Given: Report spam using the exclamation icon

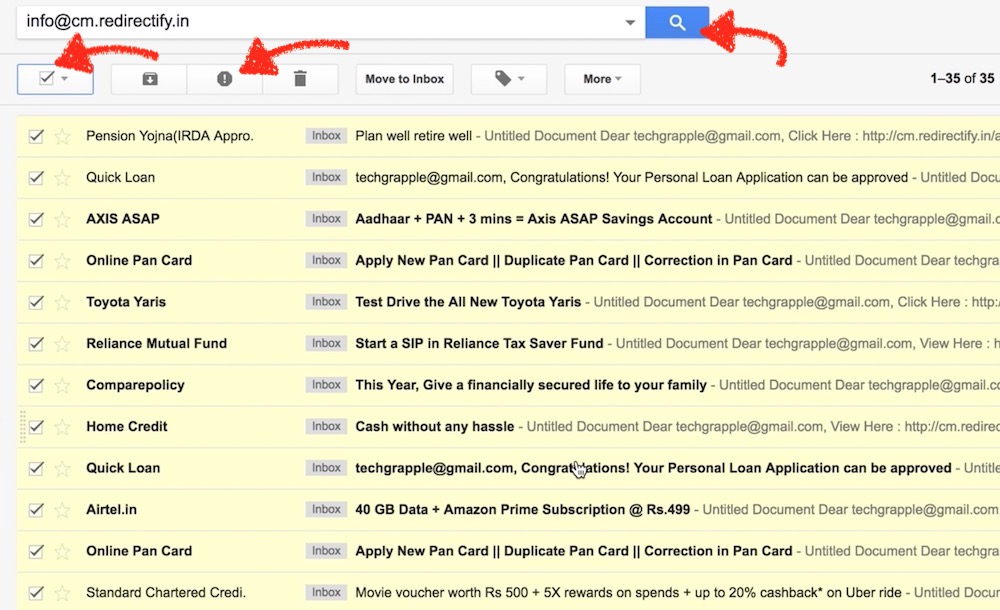Looking at the screenshot, I should point(224,79).
